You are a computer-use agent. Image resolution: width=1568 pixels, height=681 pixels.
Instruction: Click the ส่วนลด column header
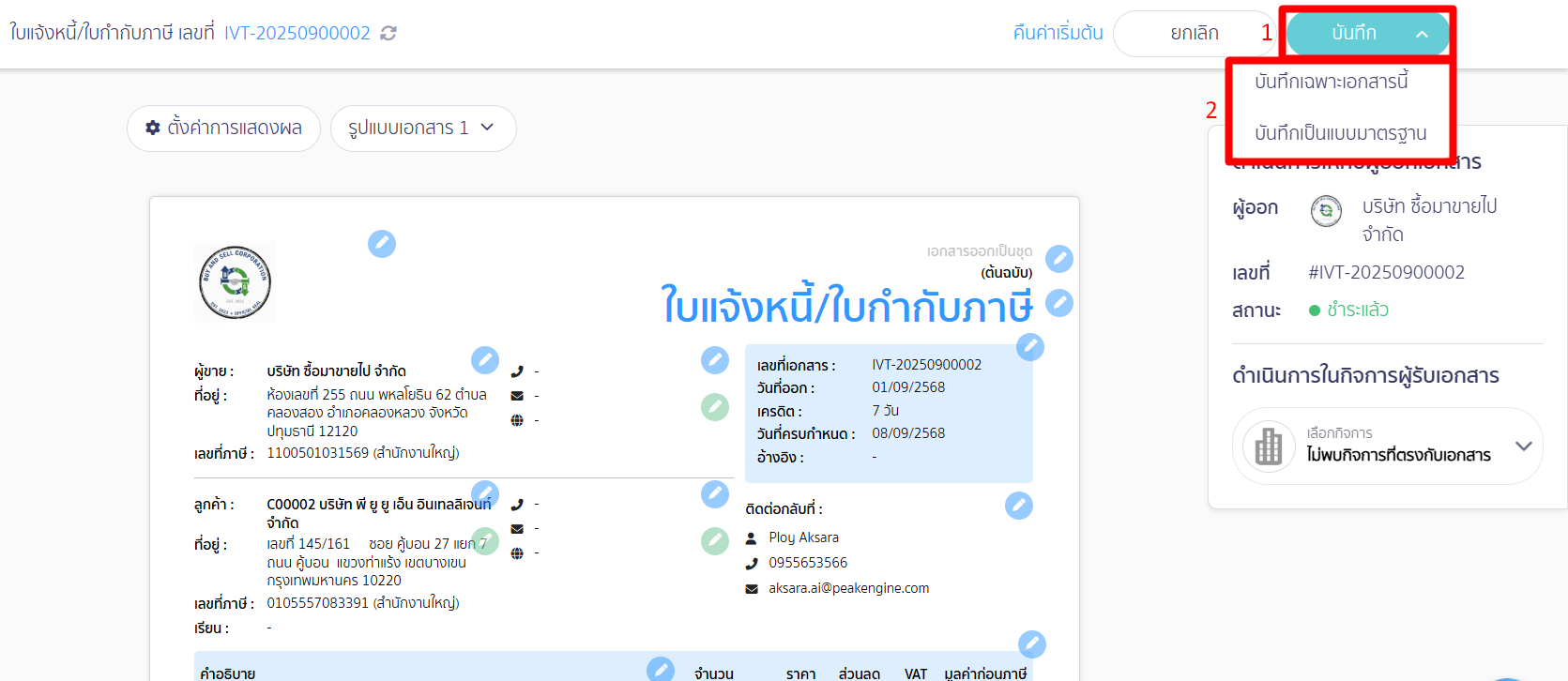(x=860, y=673)
